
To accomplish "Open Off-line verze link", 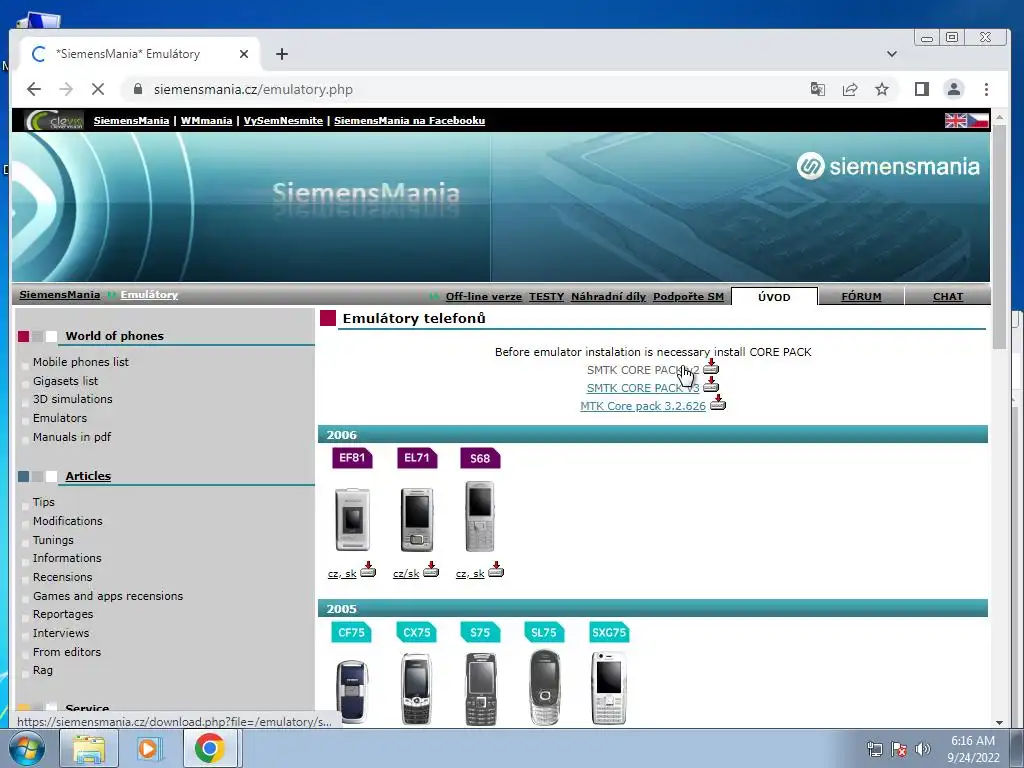I will 483,296.
